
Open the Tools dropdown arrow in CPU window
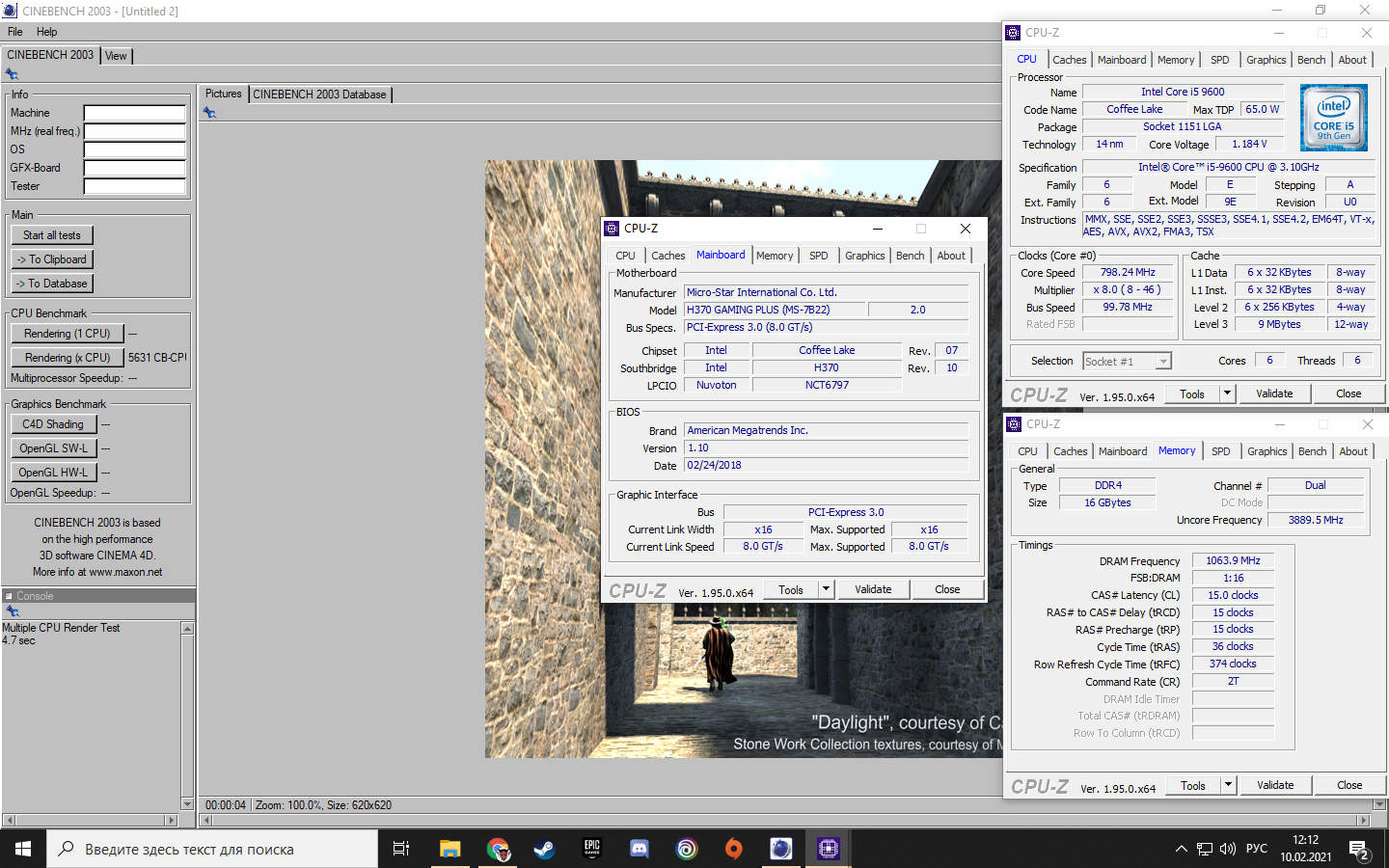click(x=1227, y=393)
